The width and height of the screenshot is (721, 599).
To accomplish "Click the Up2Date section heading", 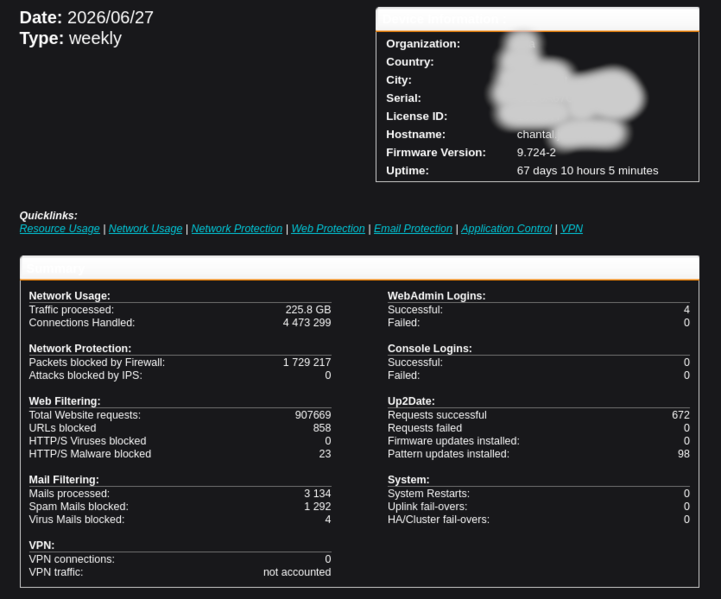I will 411,401.
